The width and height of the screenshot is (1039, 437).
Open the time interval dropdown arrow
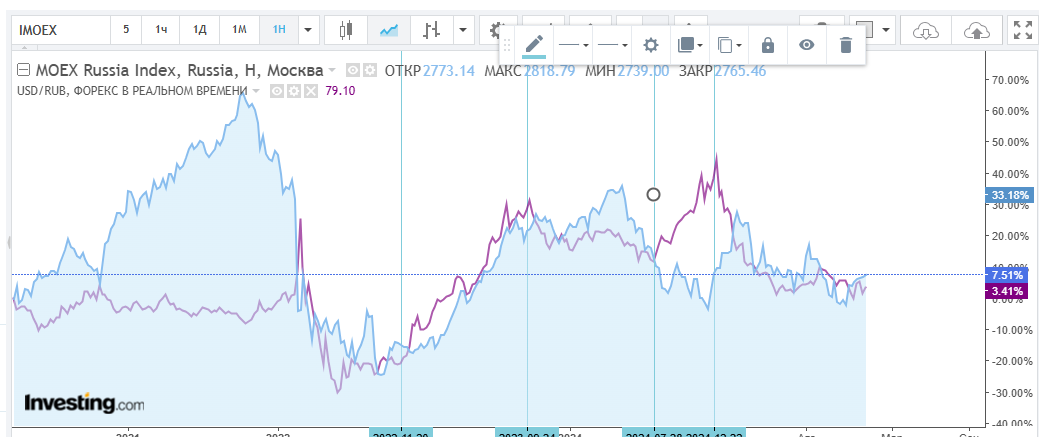[307, 29]
